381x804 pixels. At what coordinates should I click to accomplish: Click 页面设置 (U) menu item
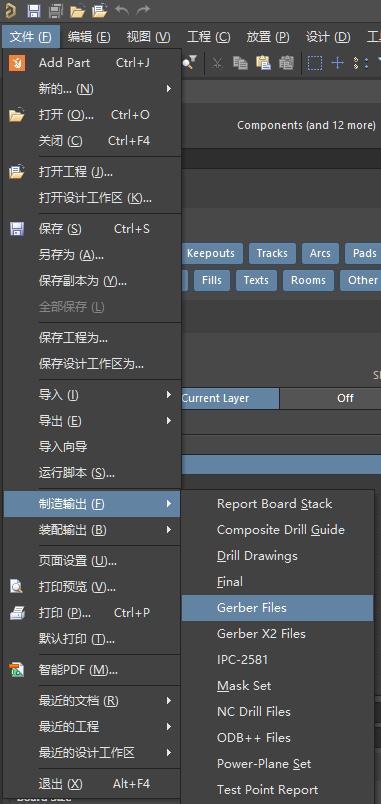[92, 560]
